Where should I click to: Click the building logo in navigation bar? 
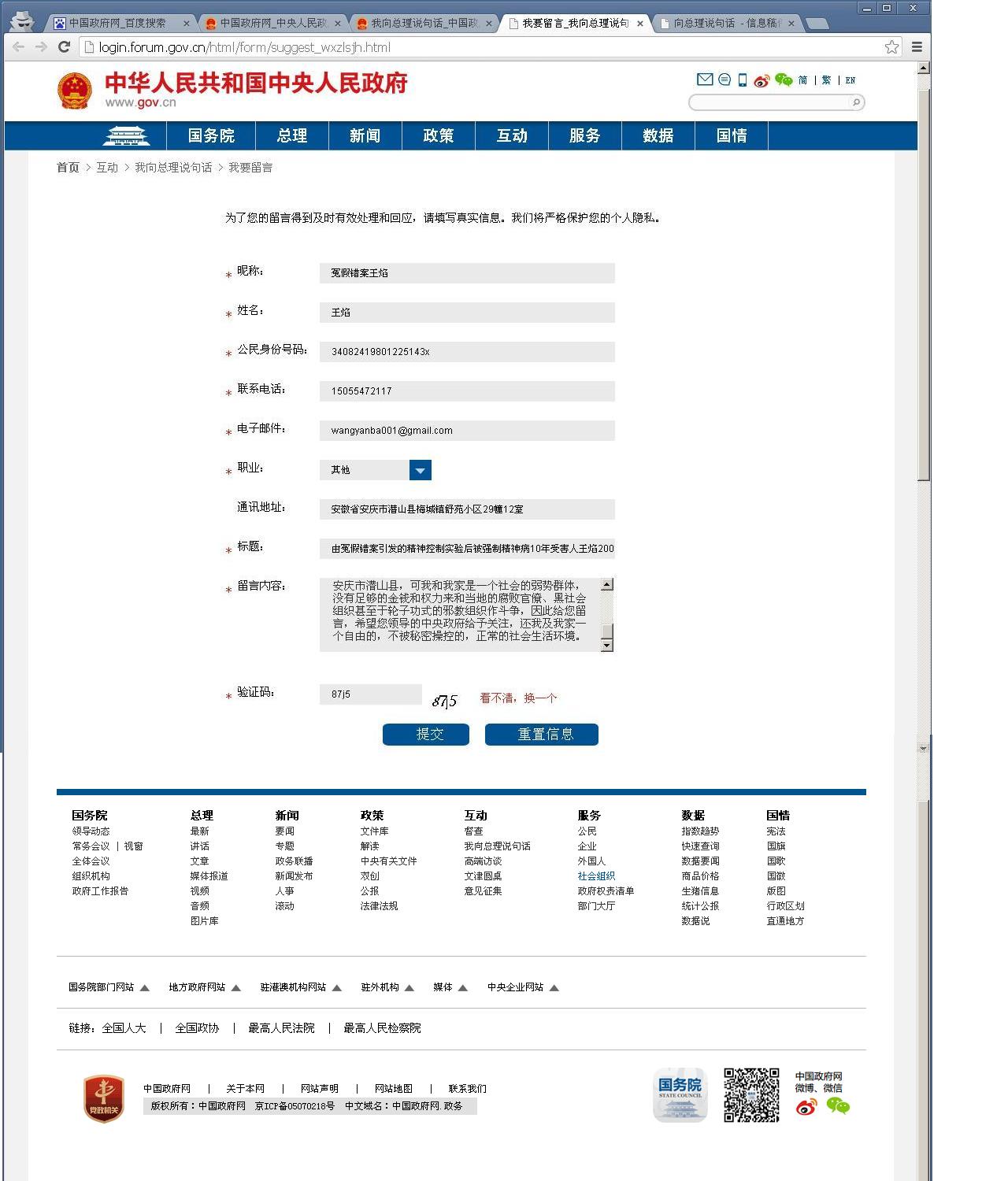coord(126,135)
